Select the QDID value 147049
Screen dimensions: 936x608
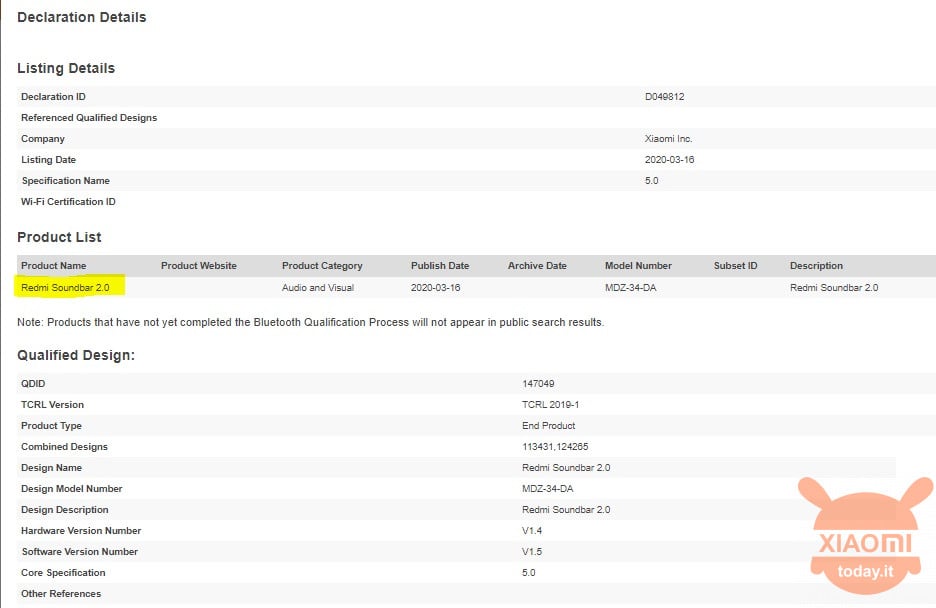pos(538,384)
